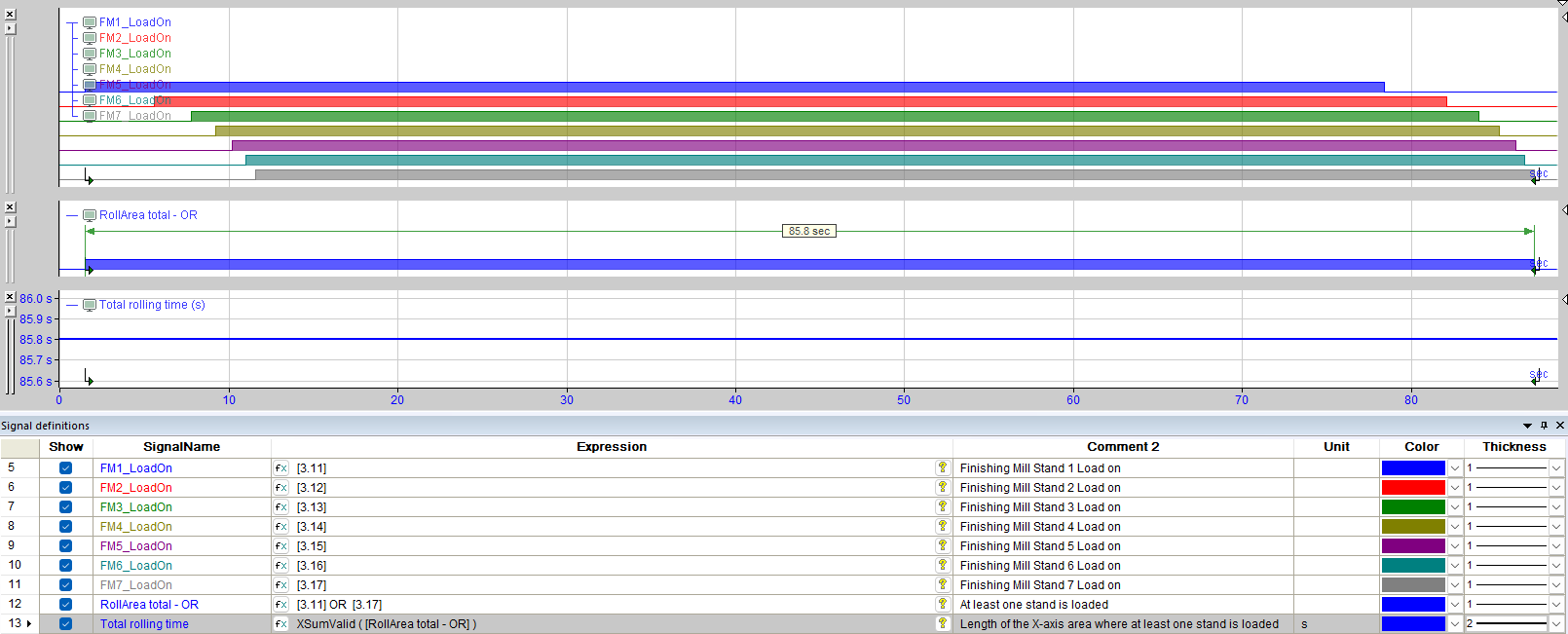Click the teal color swatch for FM6_LoadOn
The image size is (1568, 634).
click(1413, 566)
